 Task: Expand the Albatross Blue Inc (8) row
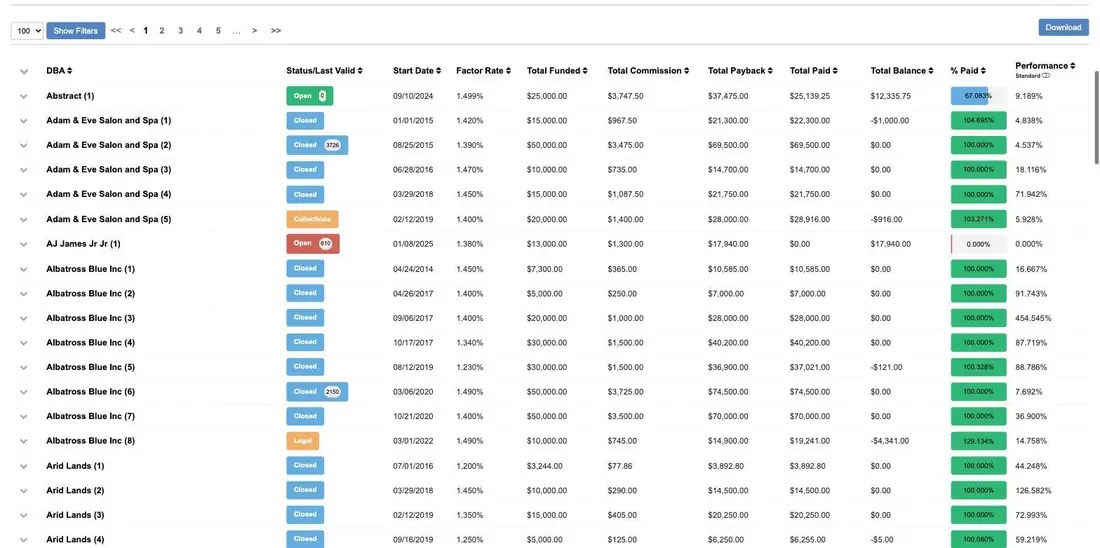tap(24, 441)
